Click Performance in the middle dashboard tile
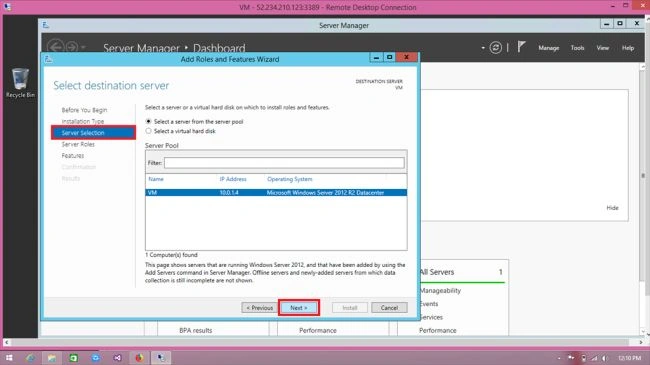This screenshot has height=365, width=650. point(318,331)
